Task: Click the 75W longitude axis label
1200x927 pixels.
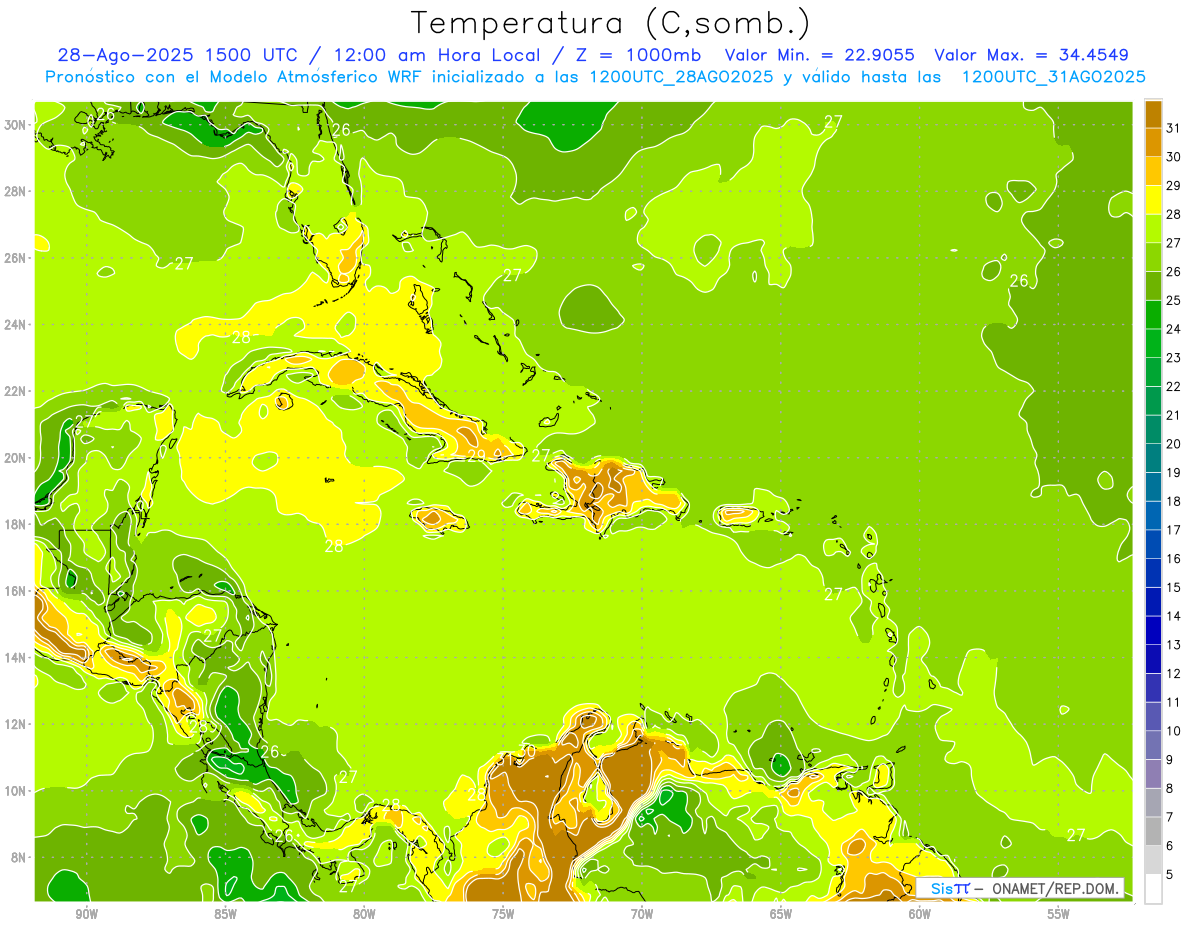Action: [503, 914]
